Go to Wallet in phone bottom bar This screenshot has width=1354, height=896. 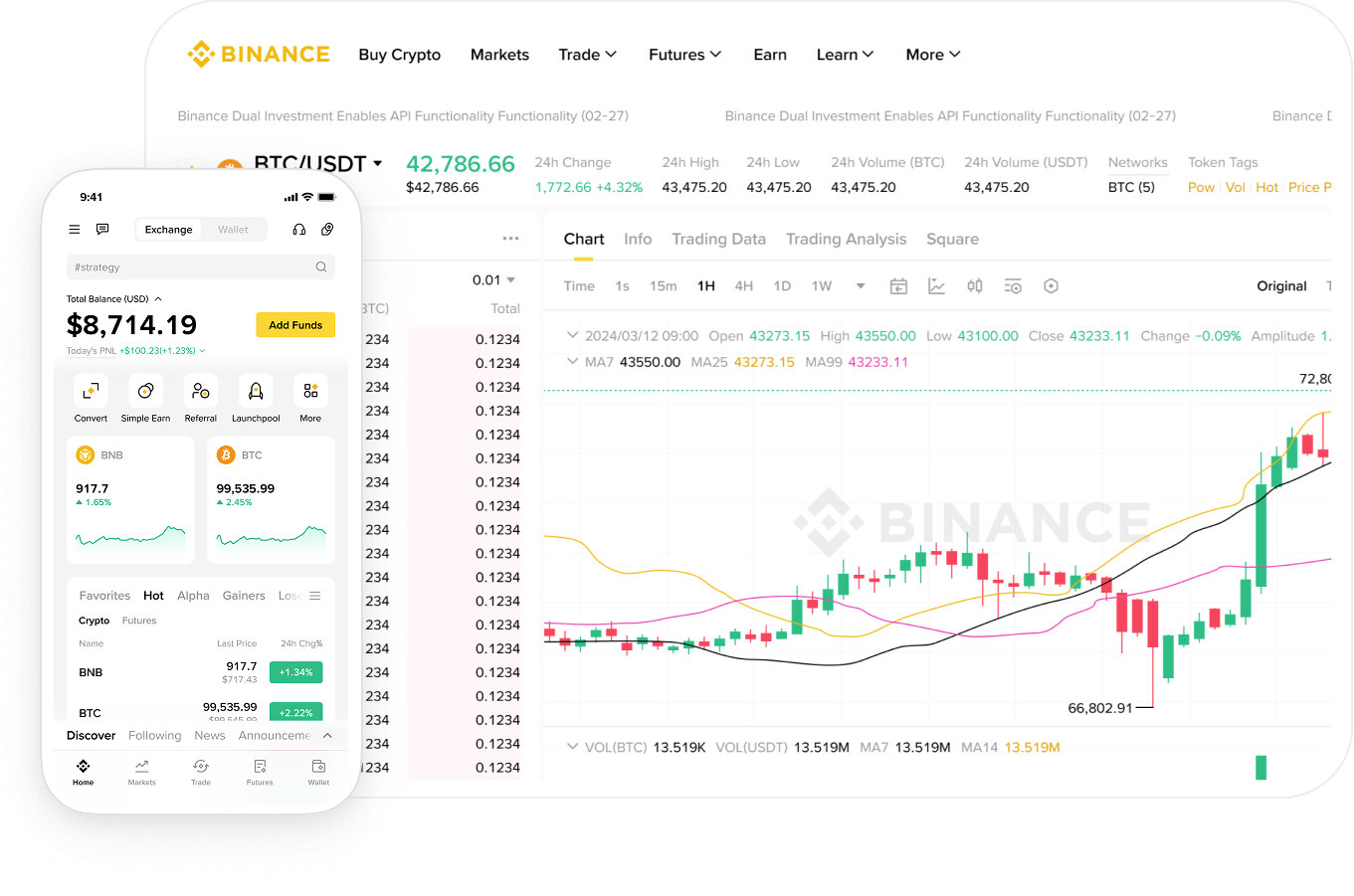(x=318, y=772)
